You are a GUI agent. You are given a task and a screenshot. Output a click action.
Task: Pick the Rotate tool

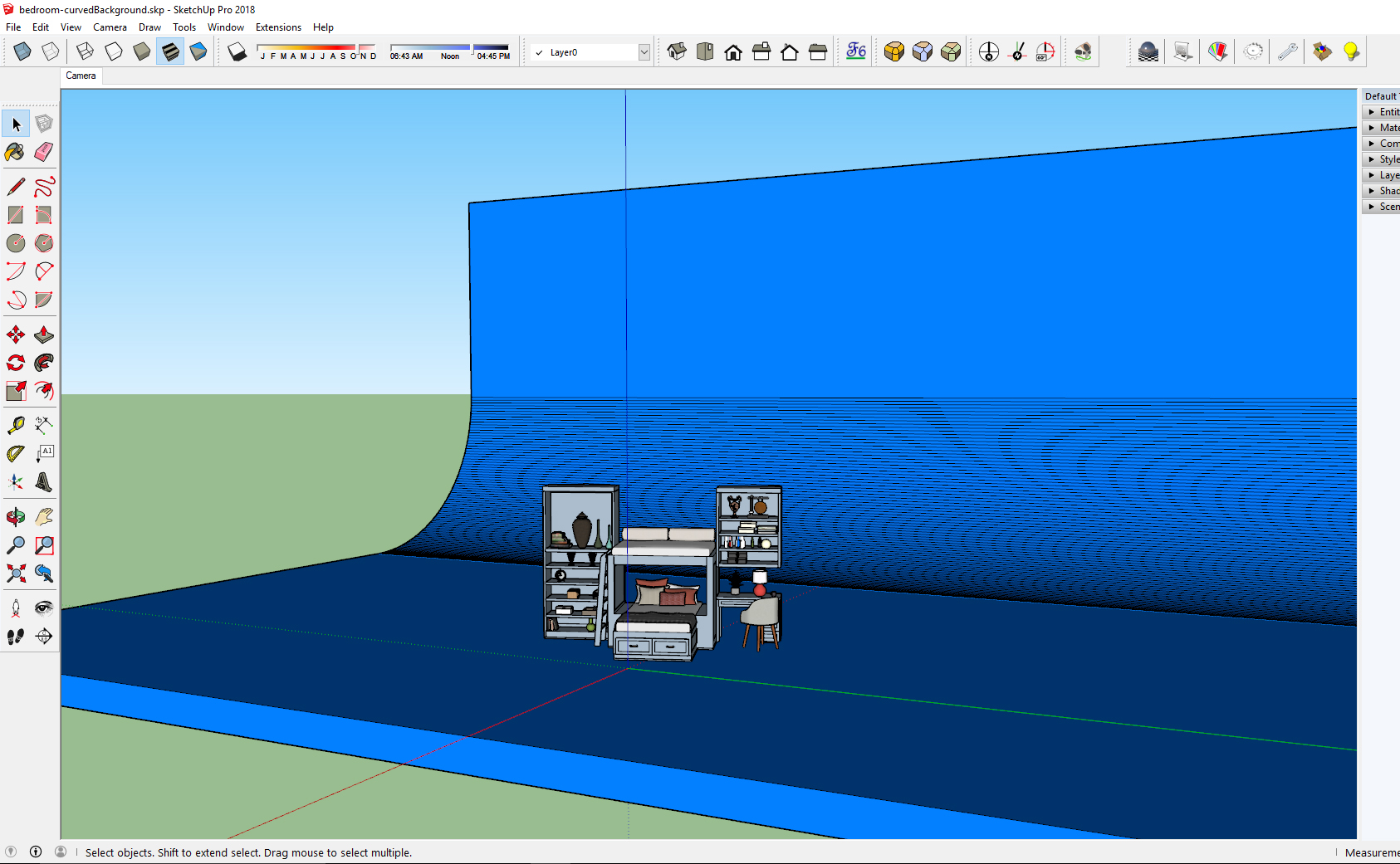(x=15, y=363)
